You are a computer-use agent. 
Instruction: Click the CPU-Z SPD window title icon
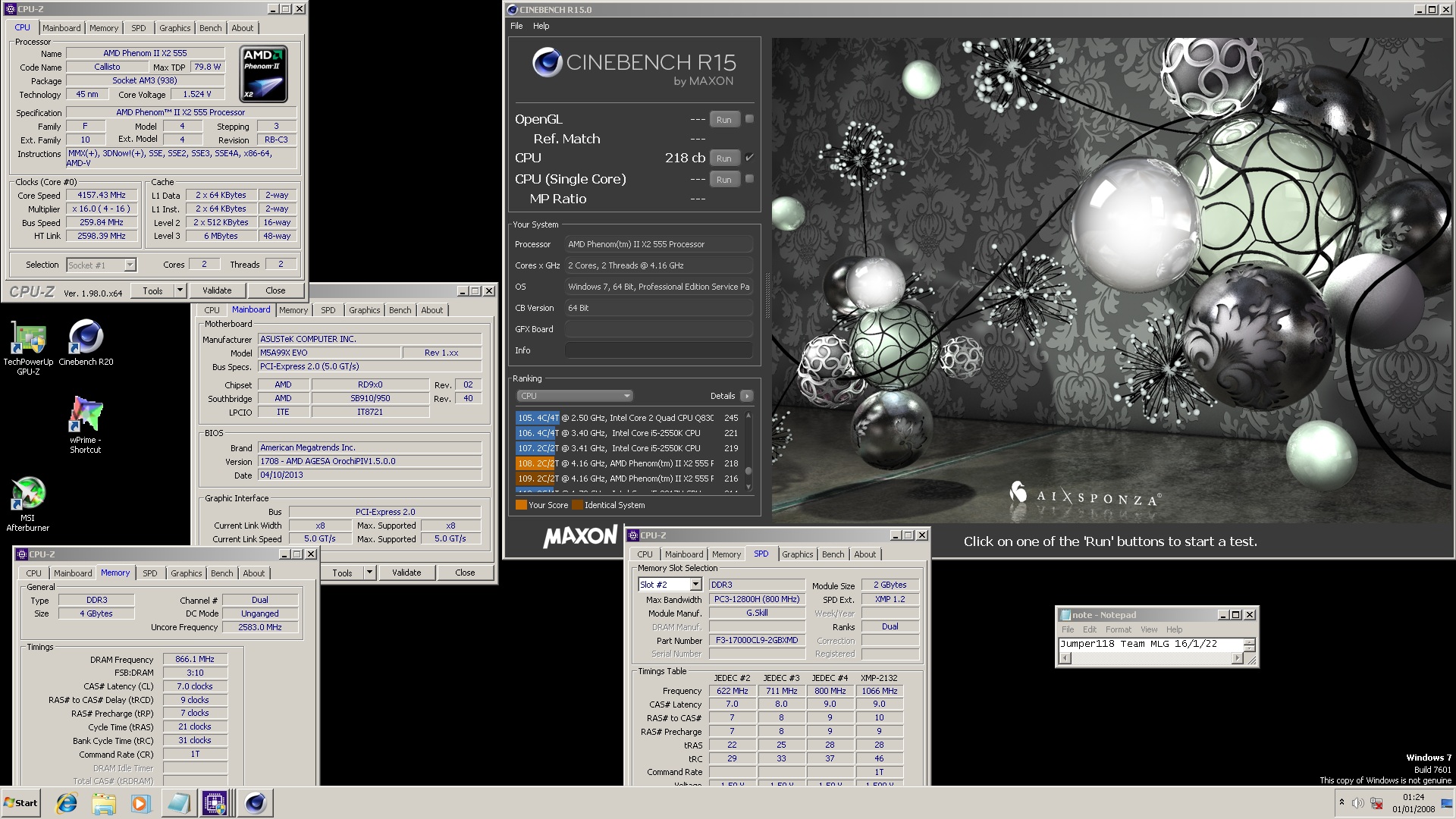[632, 535]
